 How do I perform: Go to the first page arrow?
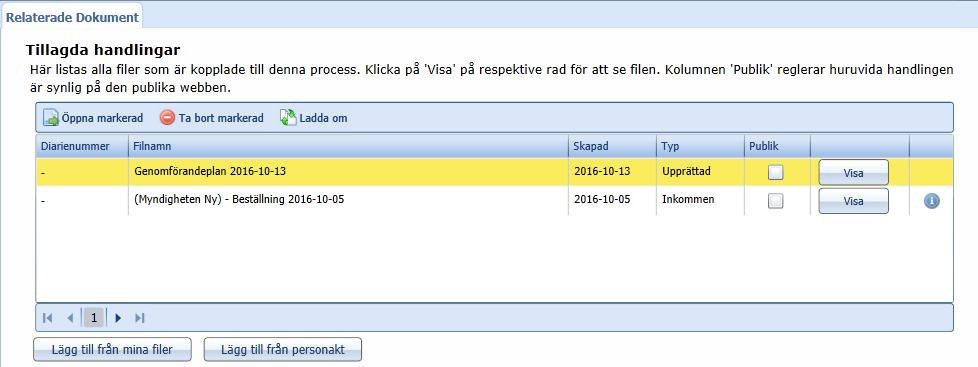48,318
